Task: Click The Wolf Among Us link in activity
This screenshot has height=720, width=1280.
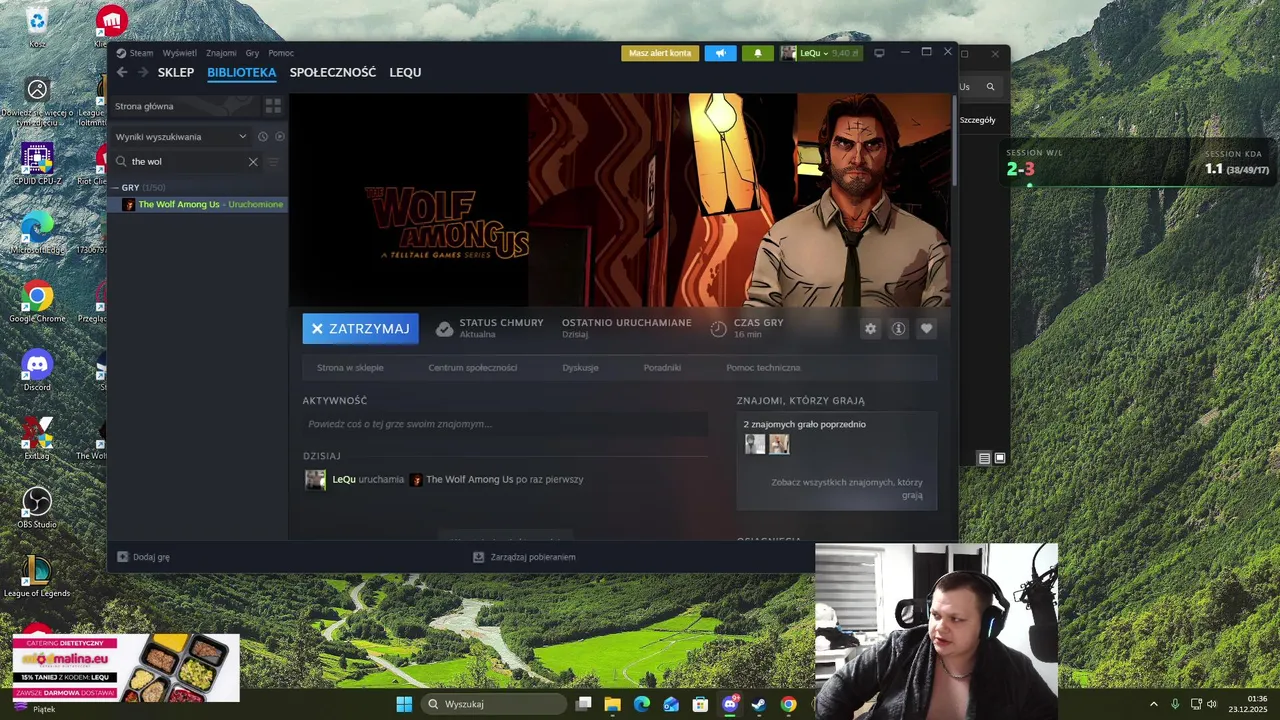Action: point(469,480)
